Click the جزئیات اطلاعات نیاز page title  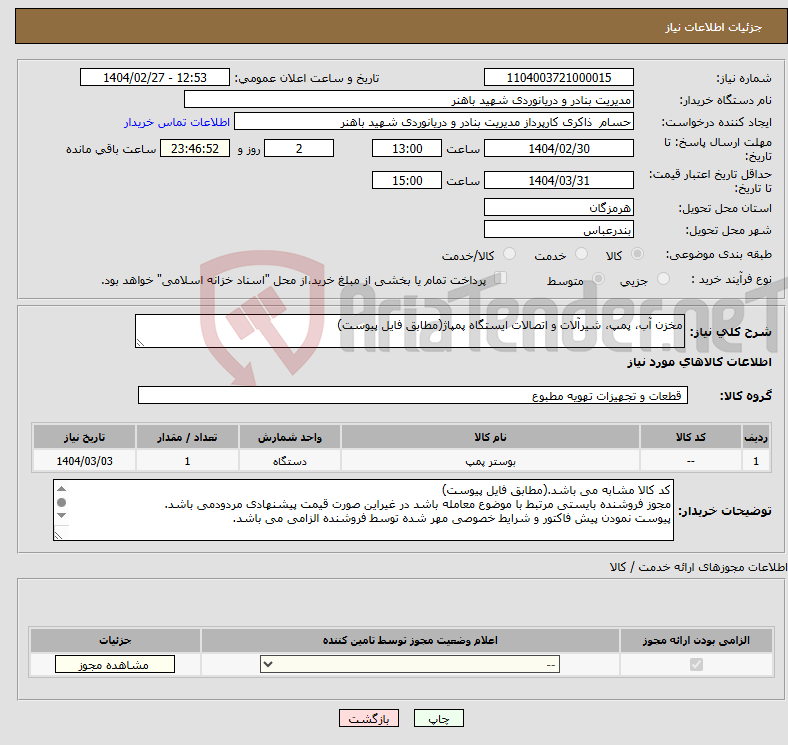714,27
